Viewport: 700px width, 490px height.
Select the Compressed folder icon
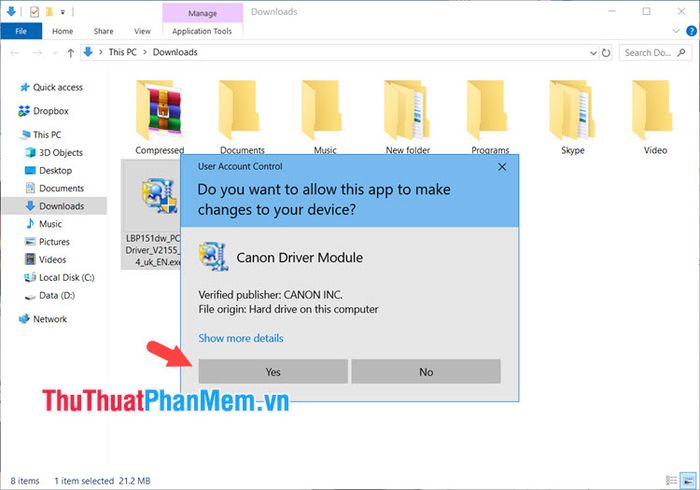tap(159, 110)
